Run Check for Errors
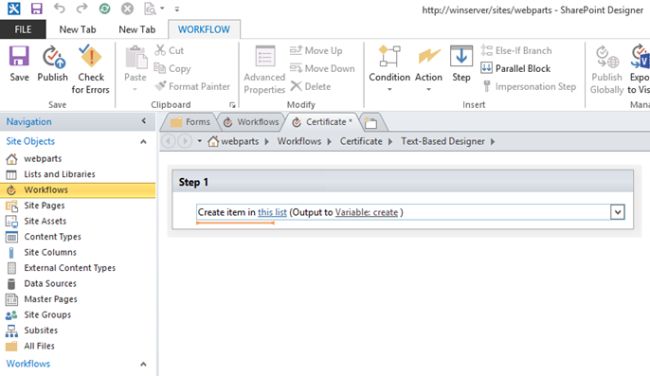650x376 pixels. [x=90, y=70]
